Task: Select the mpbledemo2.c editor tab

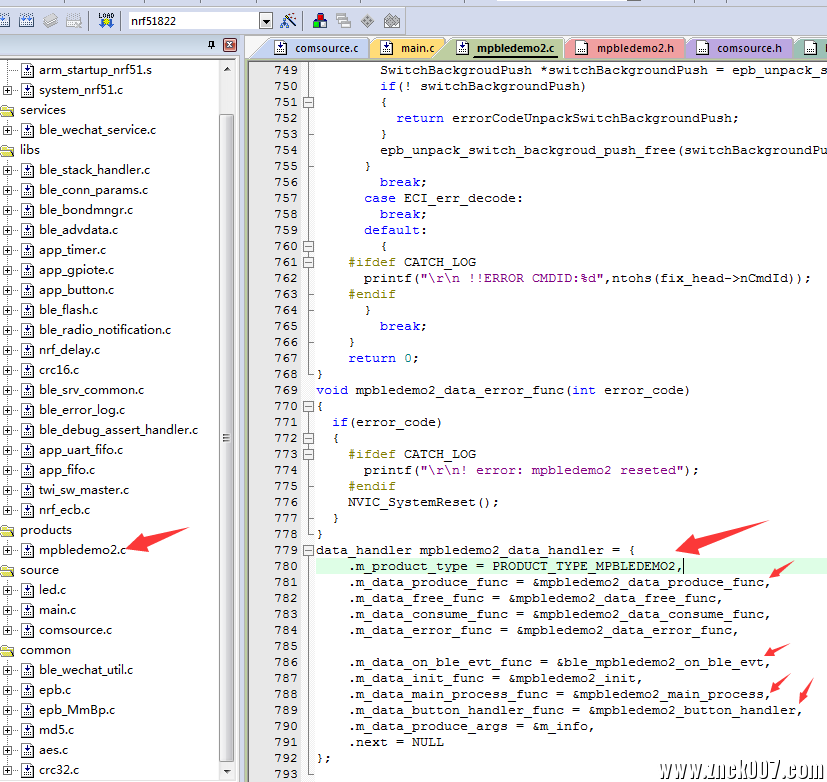Action: (x=506, y=48)
